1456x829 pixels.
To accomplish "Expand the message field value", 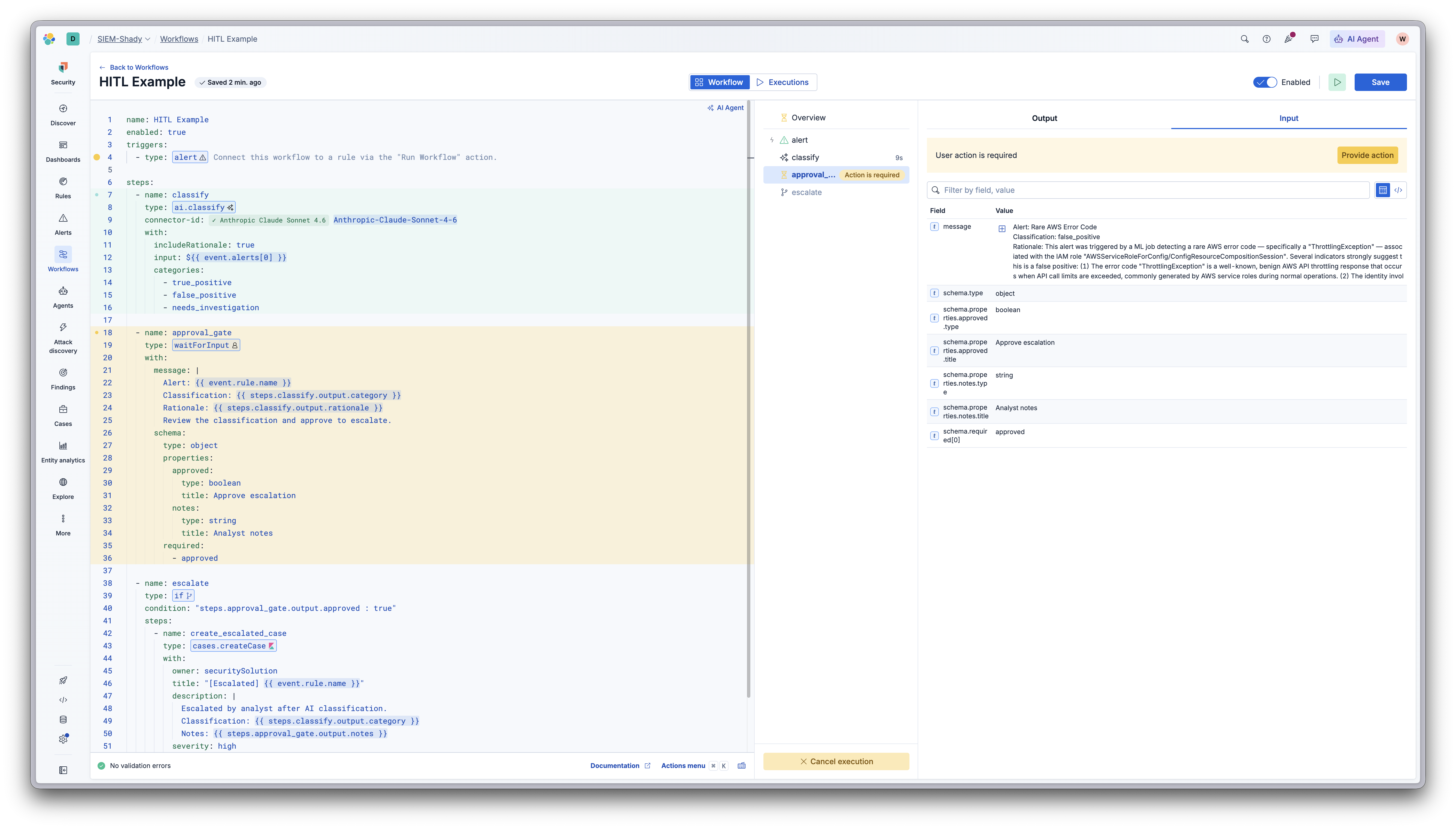I will [x=1002, y=228].
